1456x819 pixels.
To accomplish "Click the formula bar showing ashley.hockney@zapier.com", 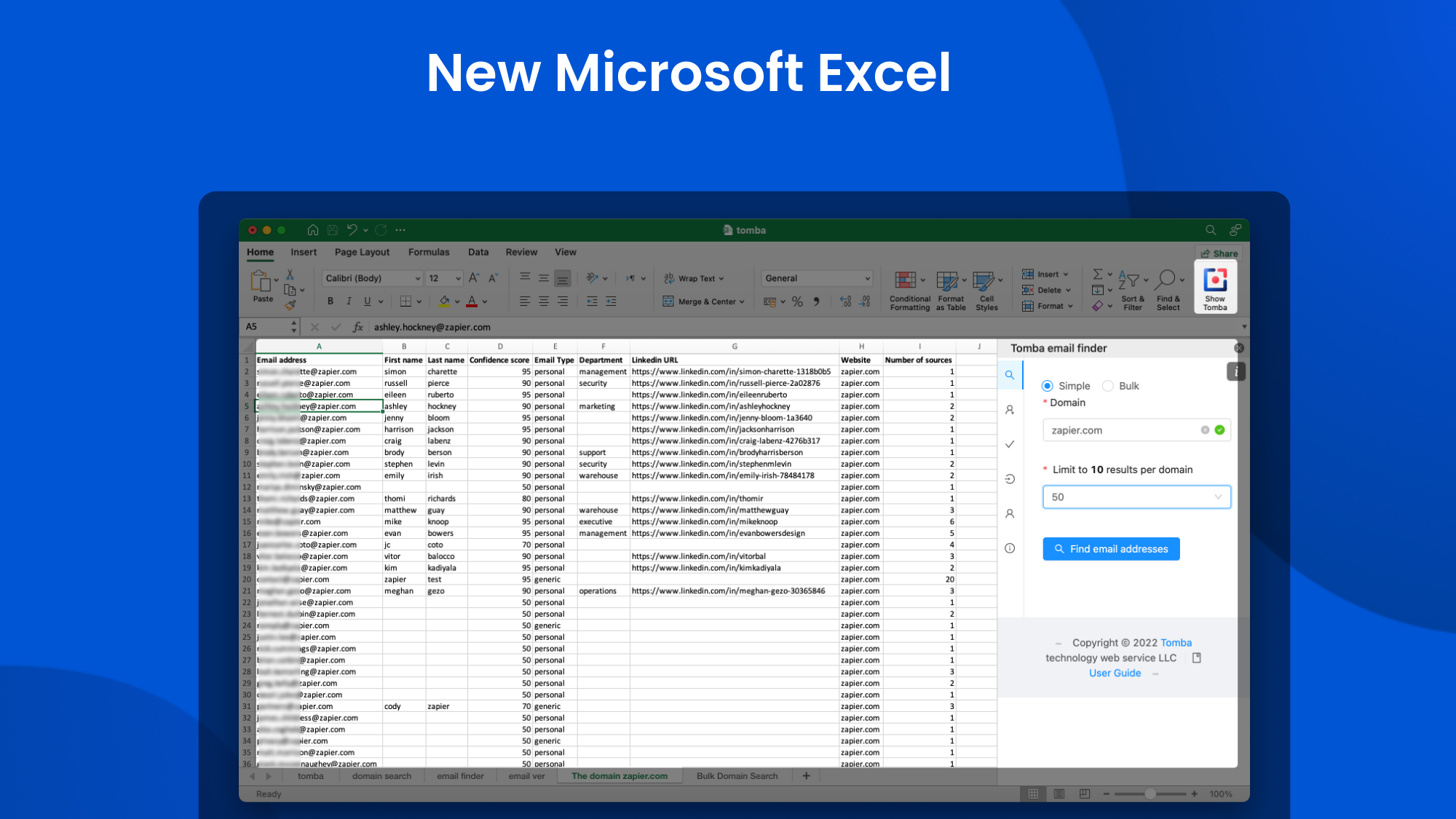I will pyautogui.click(x=804, y=327).
